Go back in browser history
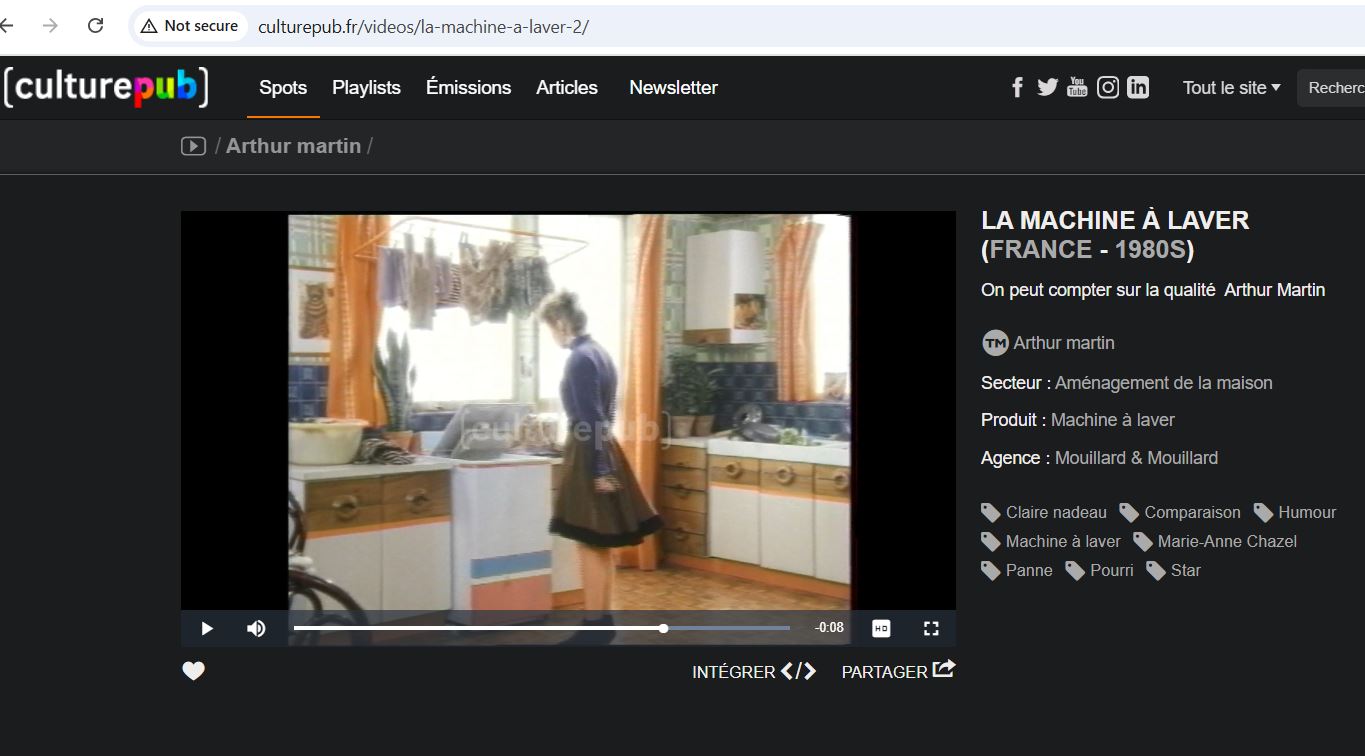The width and height of the screenshot is (1365, 756). 8,26
